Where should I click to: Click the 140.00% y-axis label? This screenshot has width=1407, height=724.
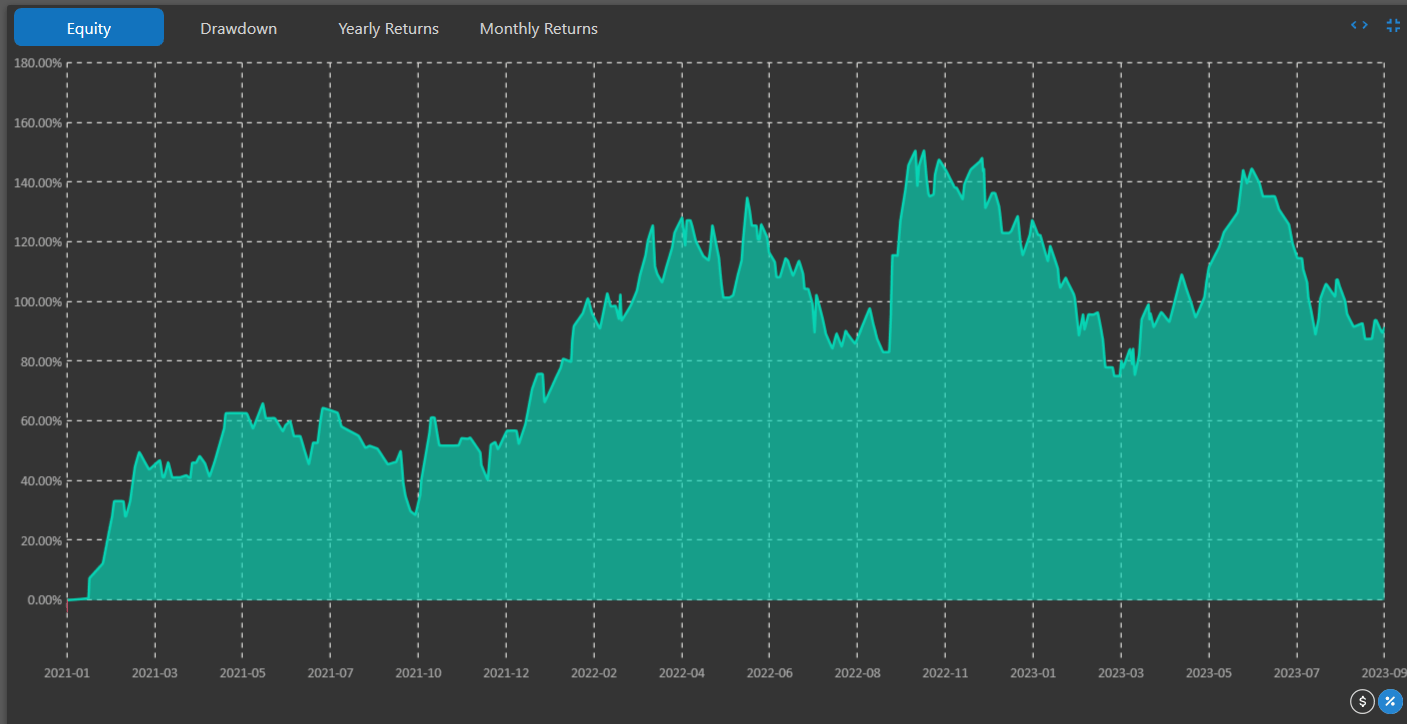[x=38, y=183]
